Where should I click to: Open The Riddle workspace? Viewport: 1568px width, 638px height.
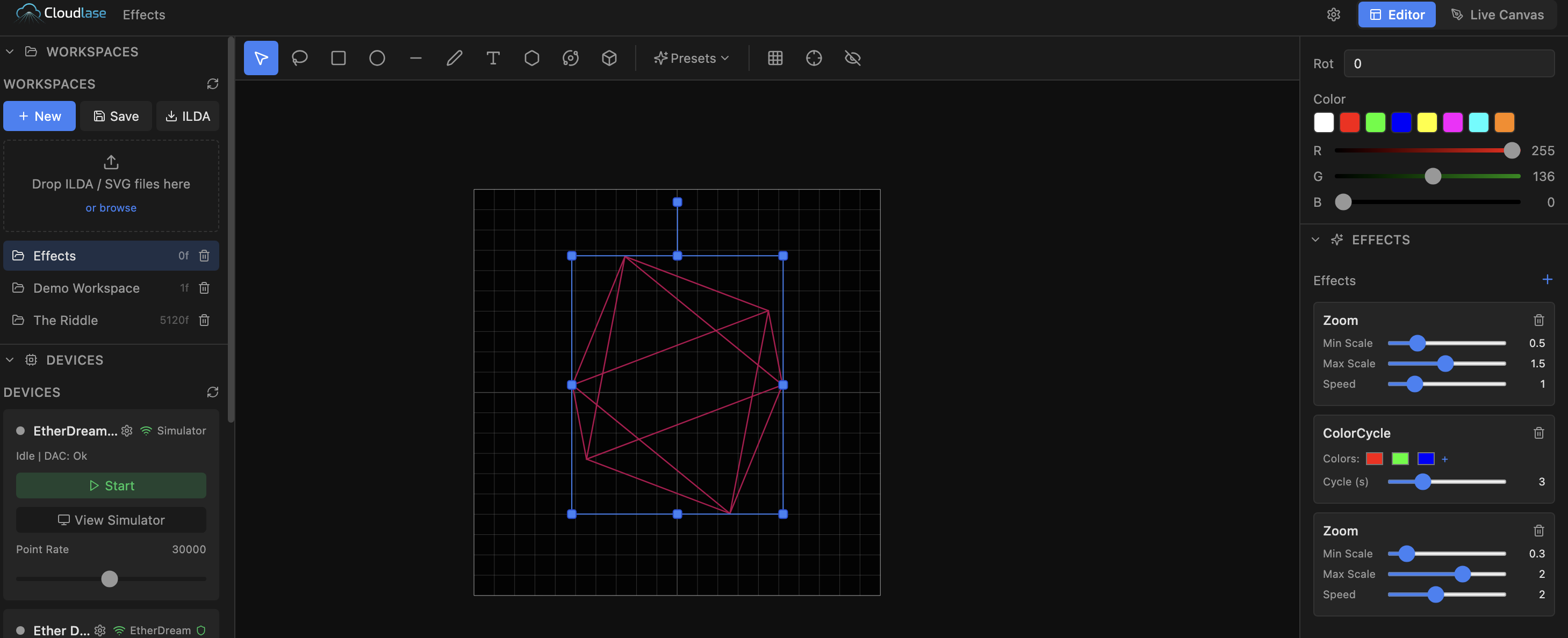65,320
